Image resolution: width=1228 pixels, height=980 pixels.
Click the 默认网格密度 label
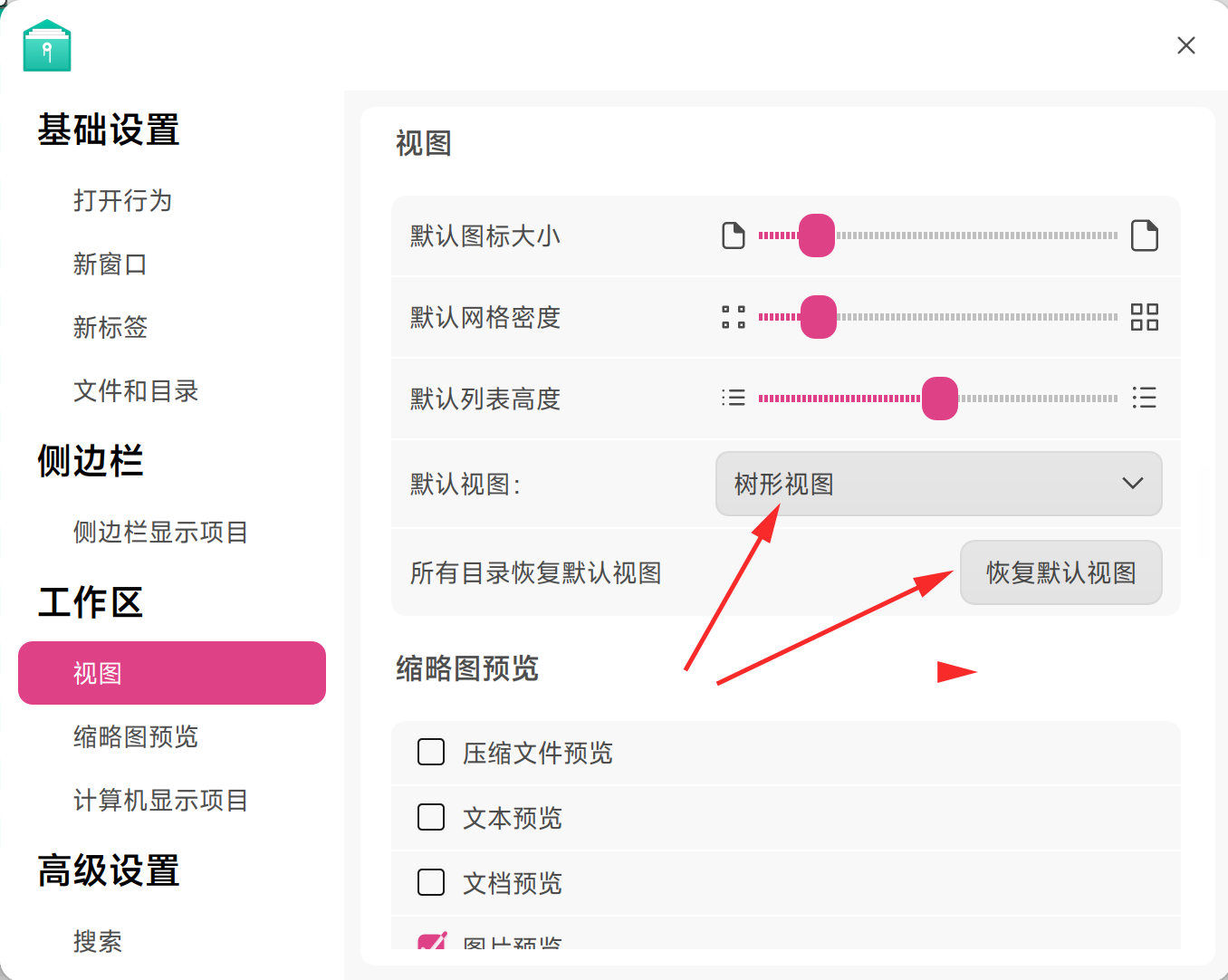coord(485,317)
